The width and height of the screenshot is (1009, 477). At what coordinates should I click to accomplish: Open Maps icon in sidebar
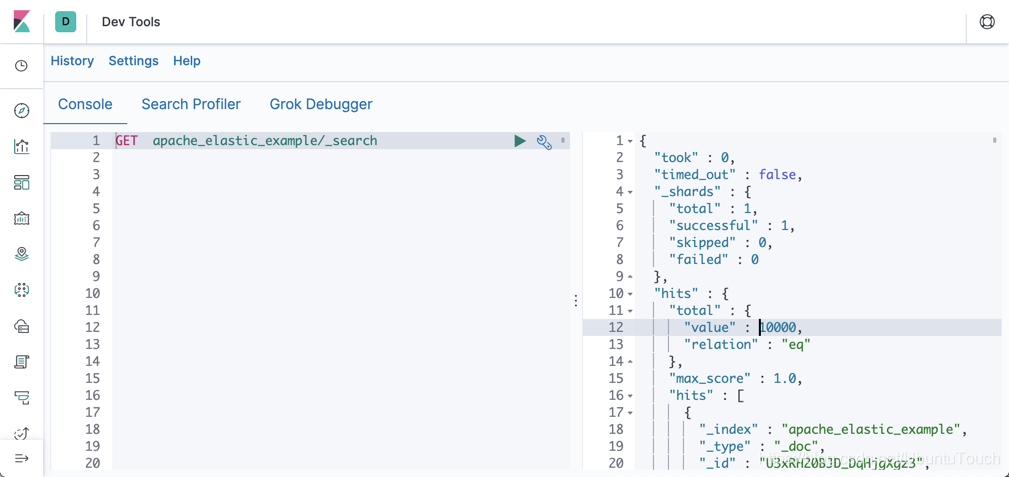click(x=22, y=254)
